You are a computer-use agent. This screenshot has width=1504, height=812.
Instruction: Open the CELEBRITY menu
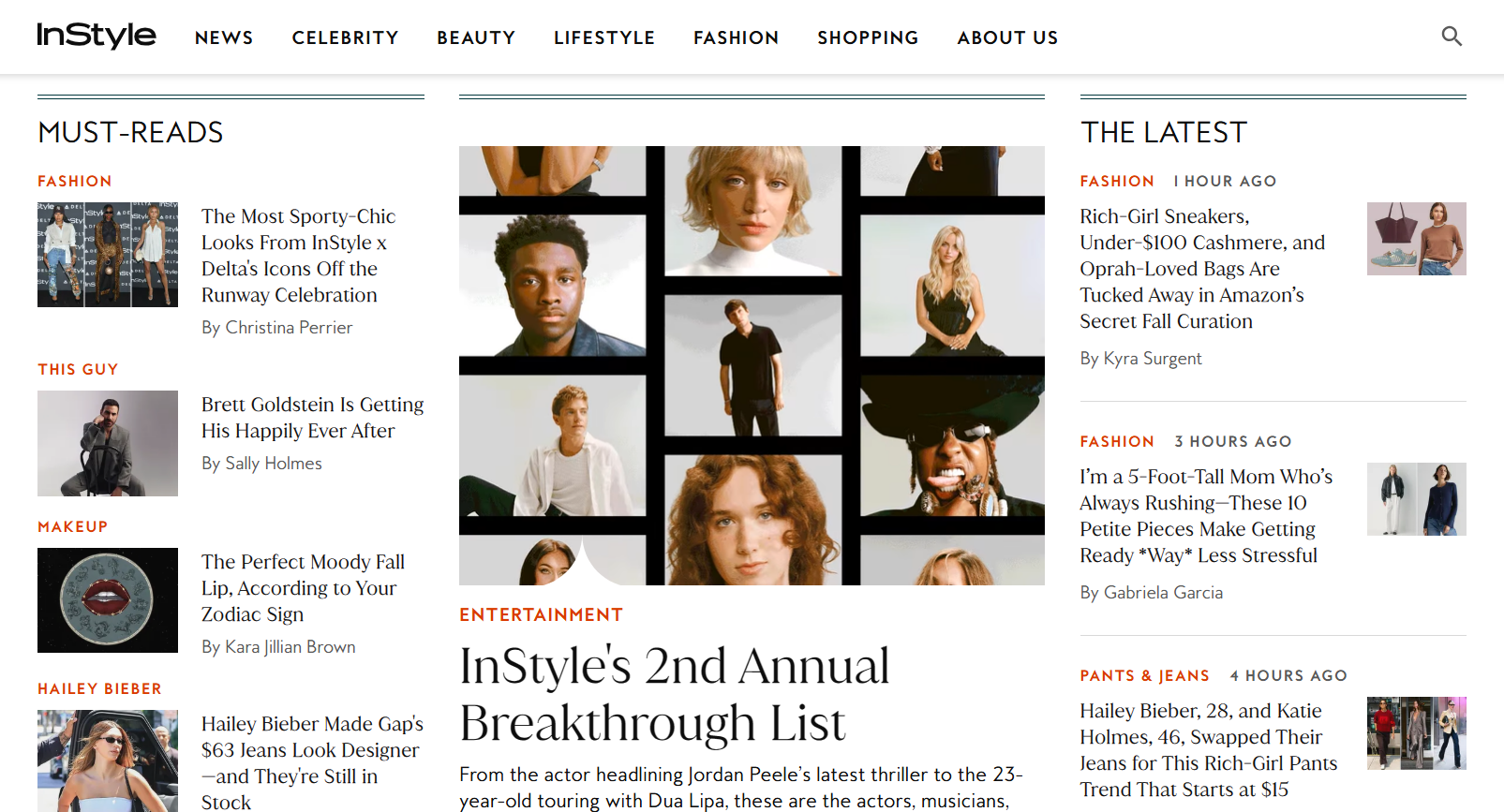pyautogui.click(x=345, y=37)
